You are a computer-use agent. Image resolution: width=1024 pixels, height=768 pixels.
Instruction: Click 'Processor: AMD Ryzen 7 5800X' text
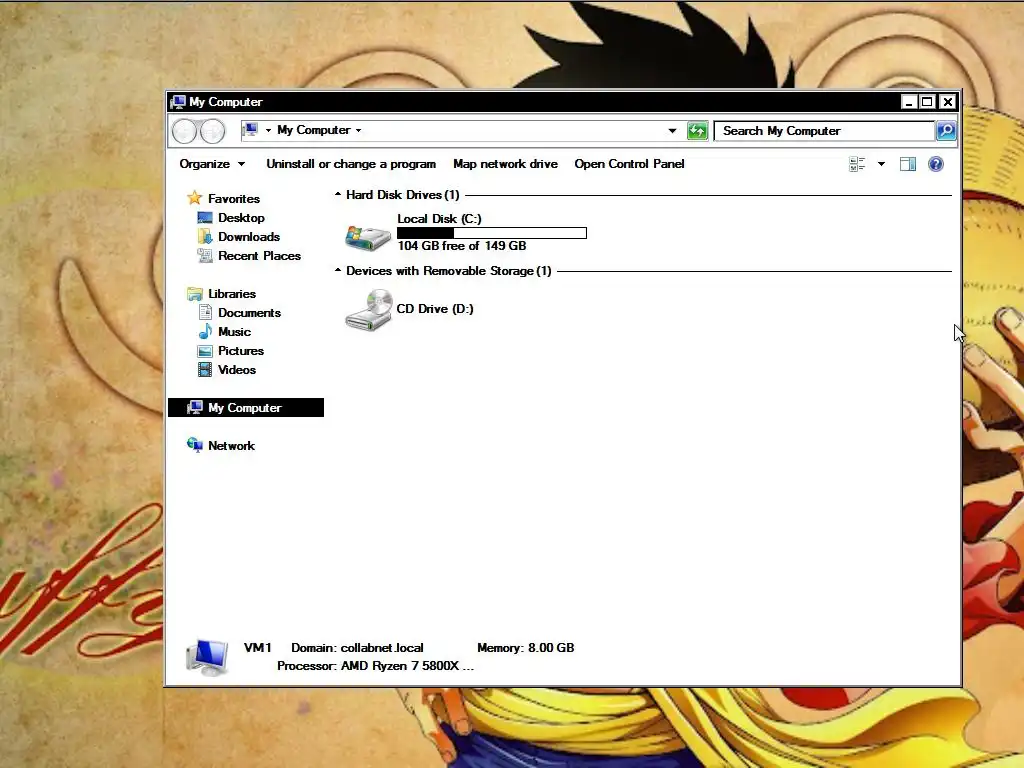click(376, 665)
